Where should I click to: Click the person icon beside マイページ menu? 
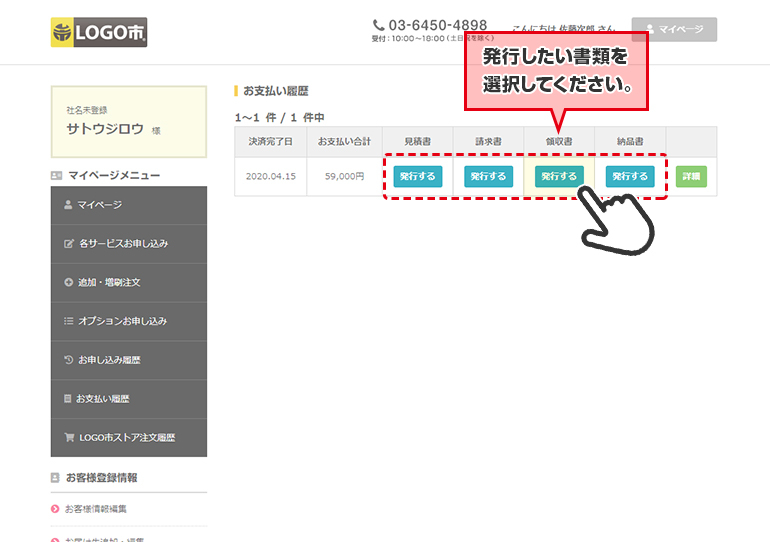(68, 205)
